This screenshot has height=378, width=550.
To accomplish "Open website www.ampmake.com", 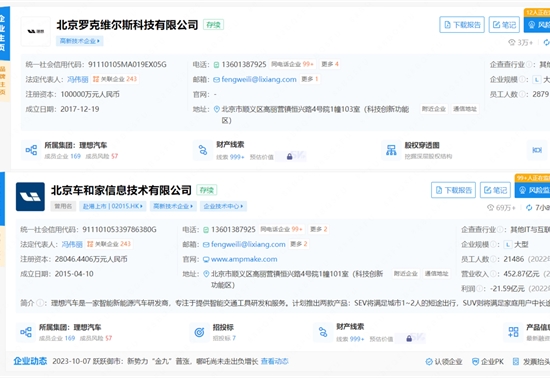I will point(244,259).
